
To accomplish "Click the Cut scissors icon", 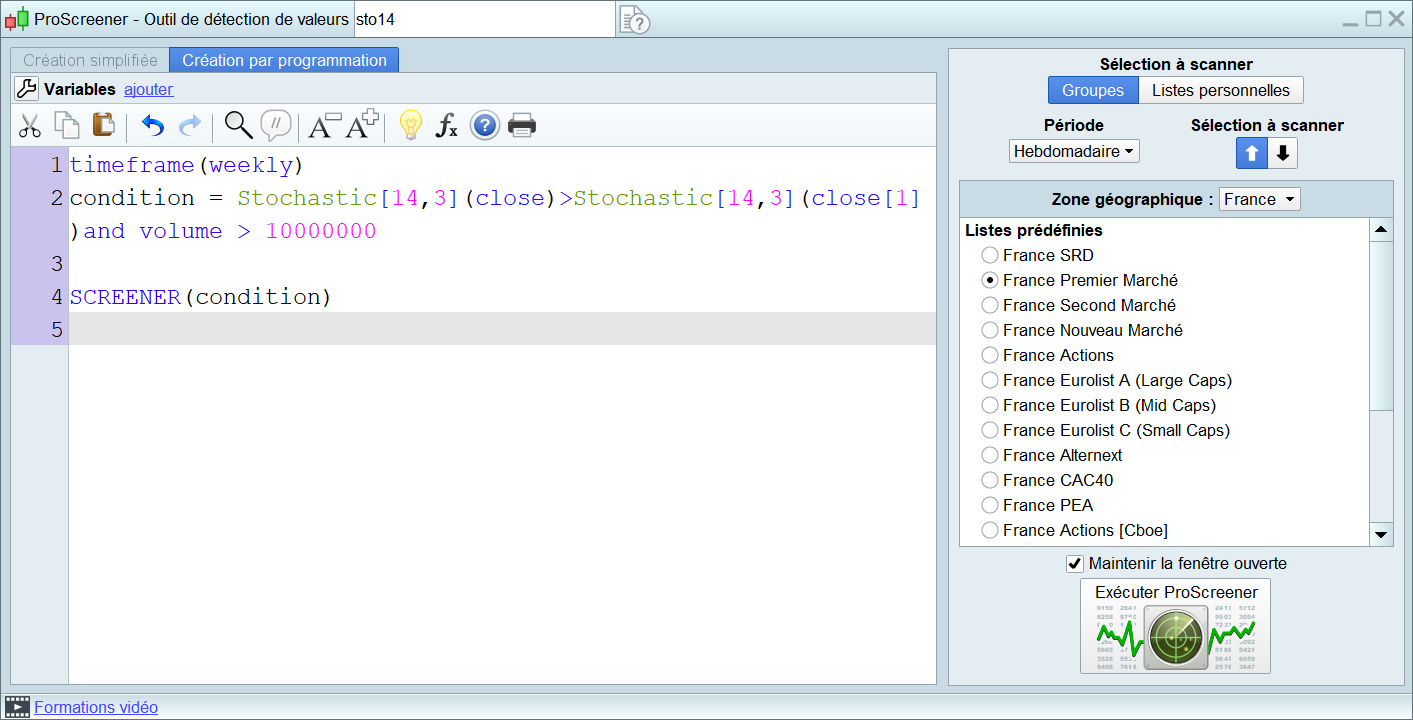I will [x=30, y=126].
